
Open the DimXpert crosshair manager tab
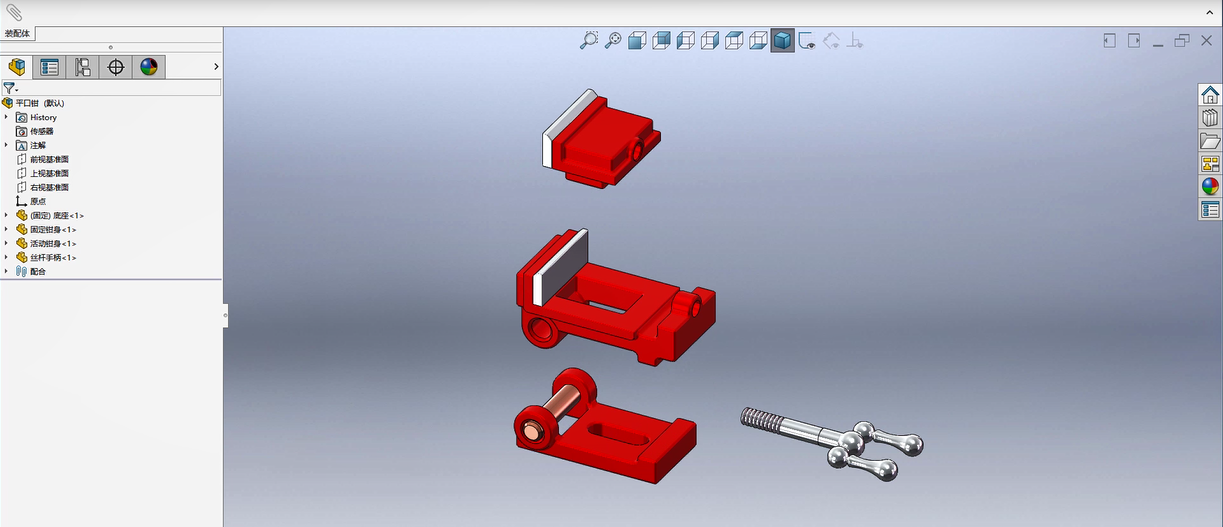click(116, 67)
